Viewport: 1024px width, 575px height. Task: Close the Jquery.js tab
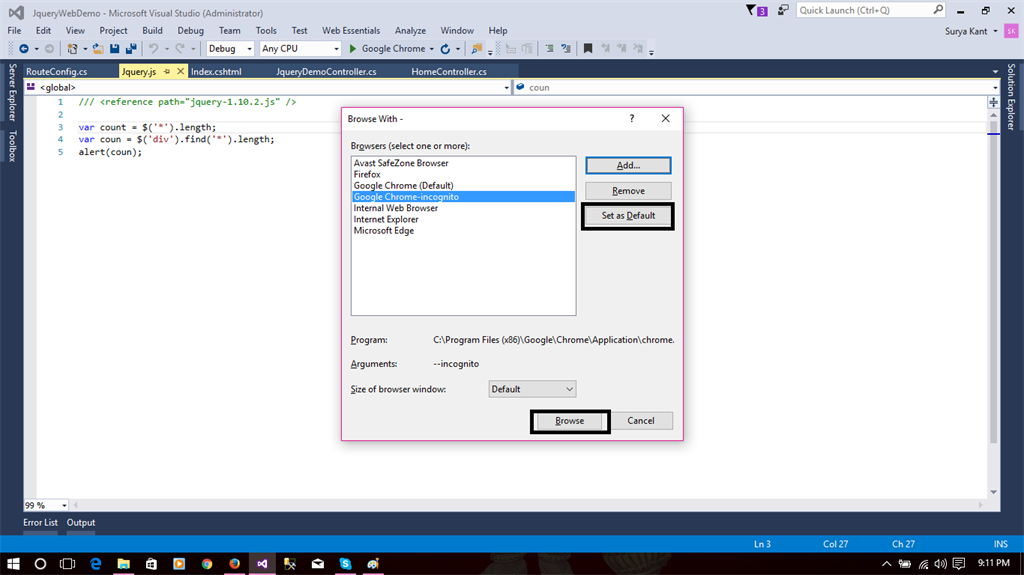click(x=180, y=71)
